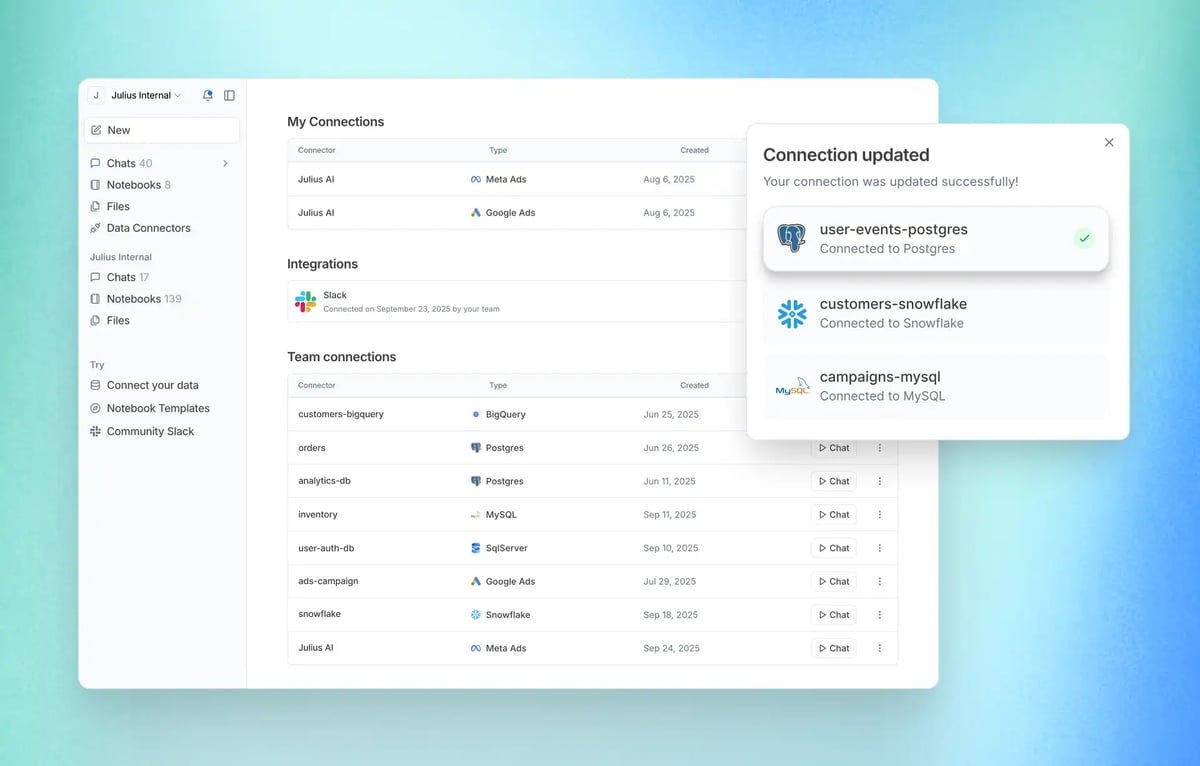
Task: Open notifications via the bell icon
Action: tap(208, 95)
